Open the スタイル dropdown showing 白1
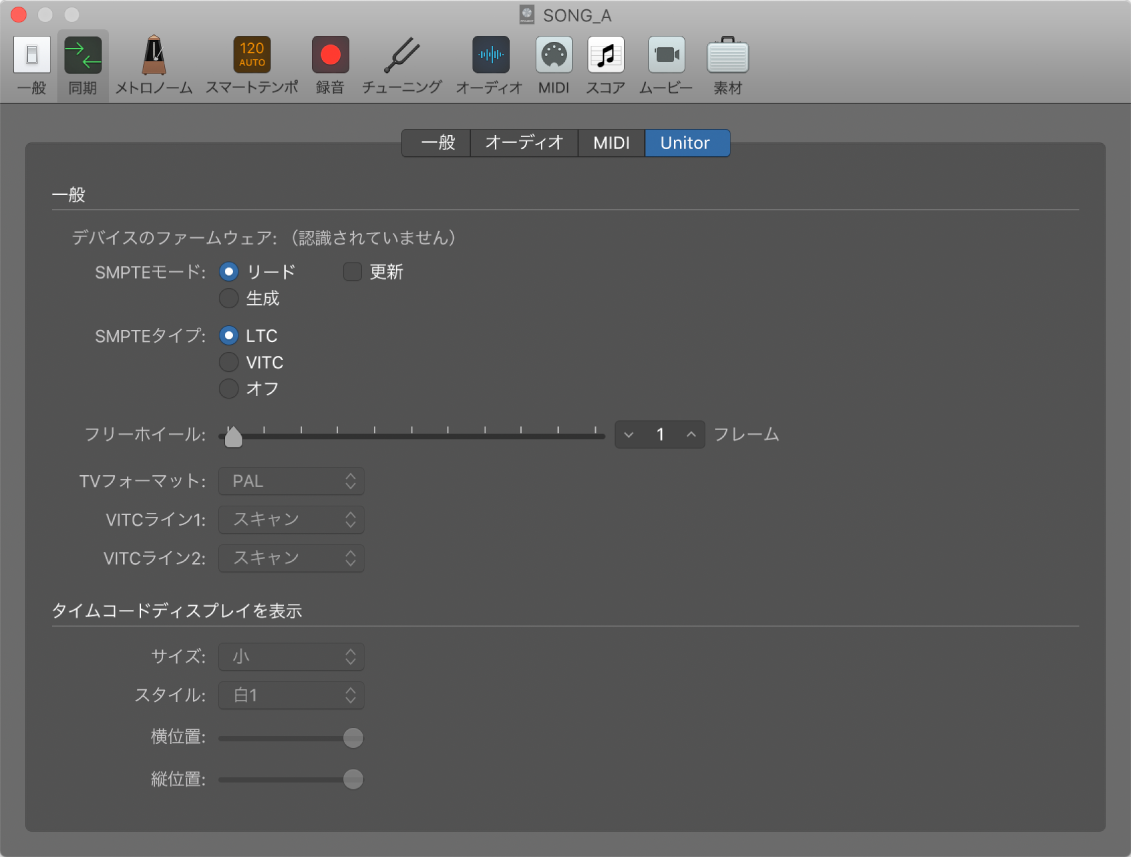Viewport: 1131px width, 857px height. click(x=291, y=695)
